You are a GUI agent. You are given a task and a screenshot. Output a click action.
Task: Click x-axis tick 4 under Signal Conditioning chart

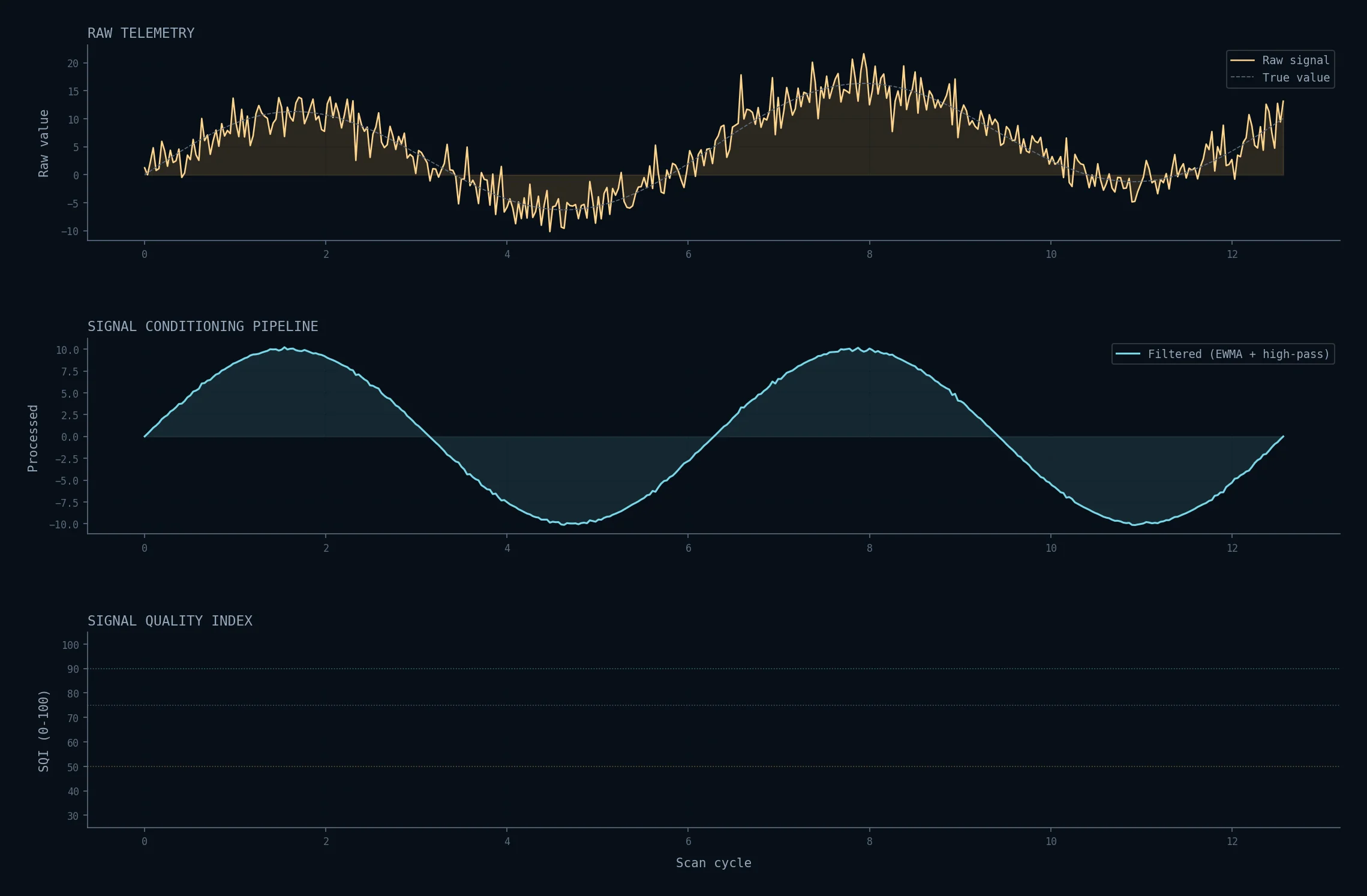(x=507, y=548)
